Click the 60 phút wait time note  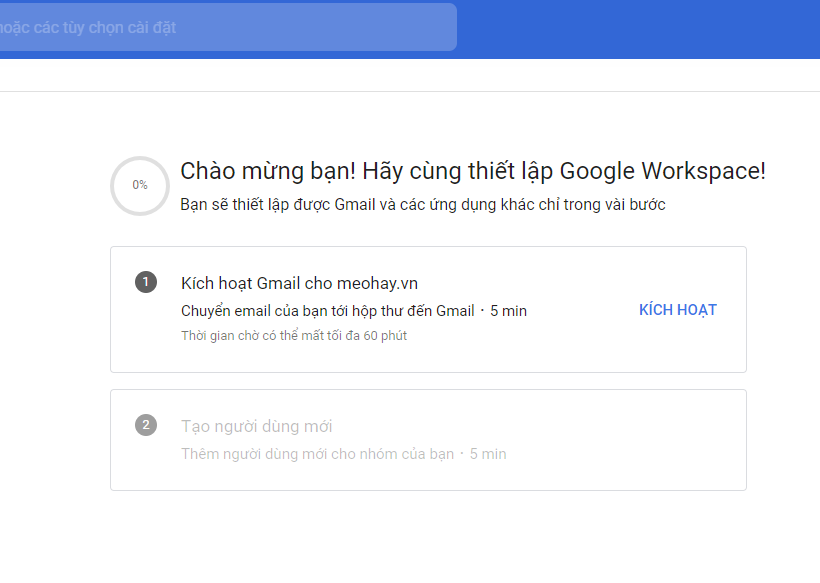pos(294,336)
